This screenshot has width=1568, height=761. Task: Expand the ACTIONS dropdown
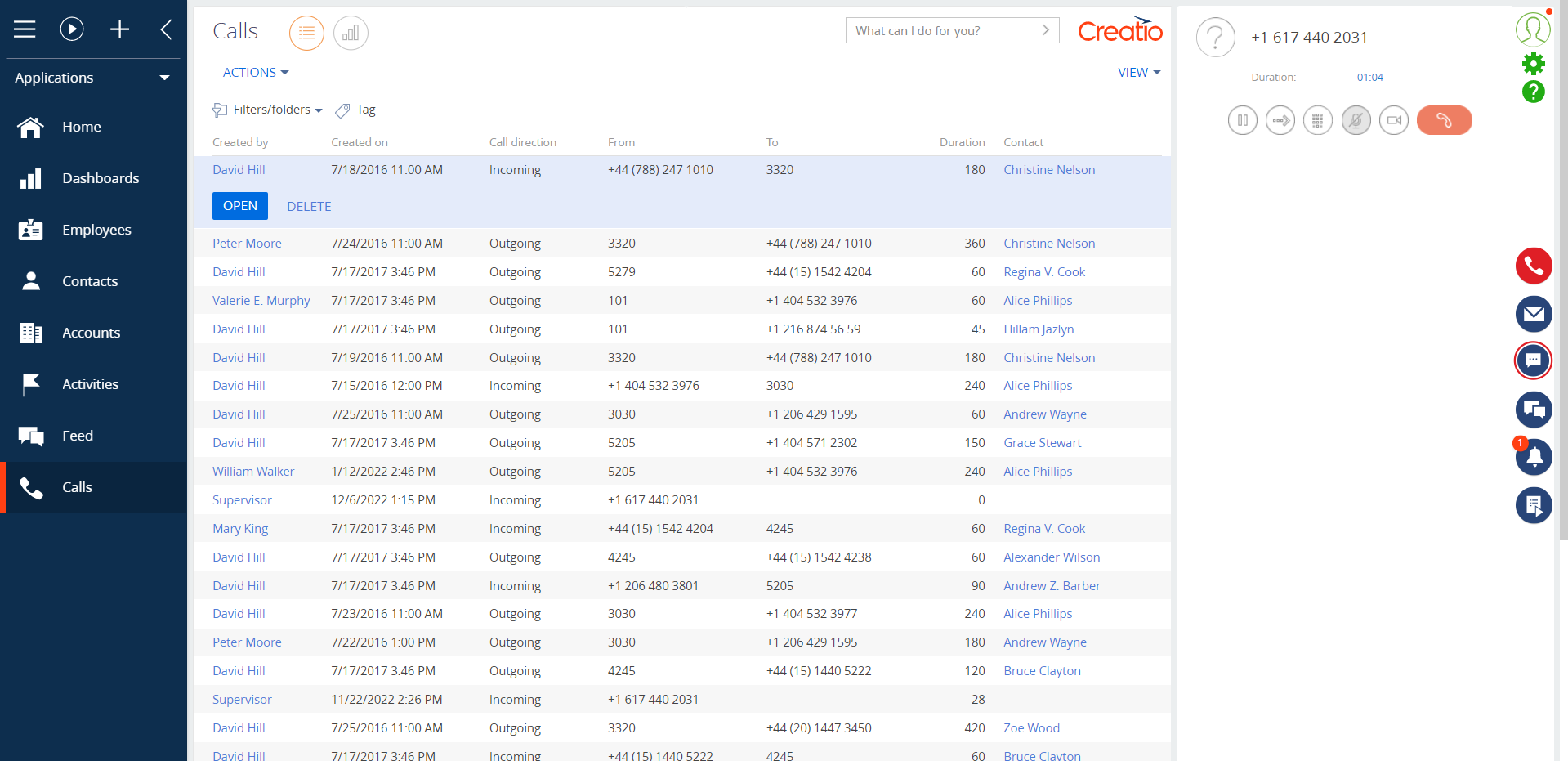(x=256, y=73)
